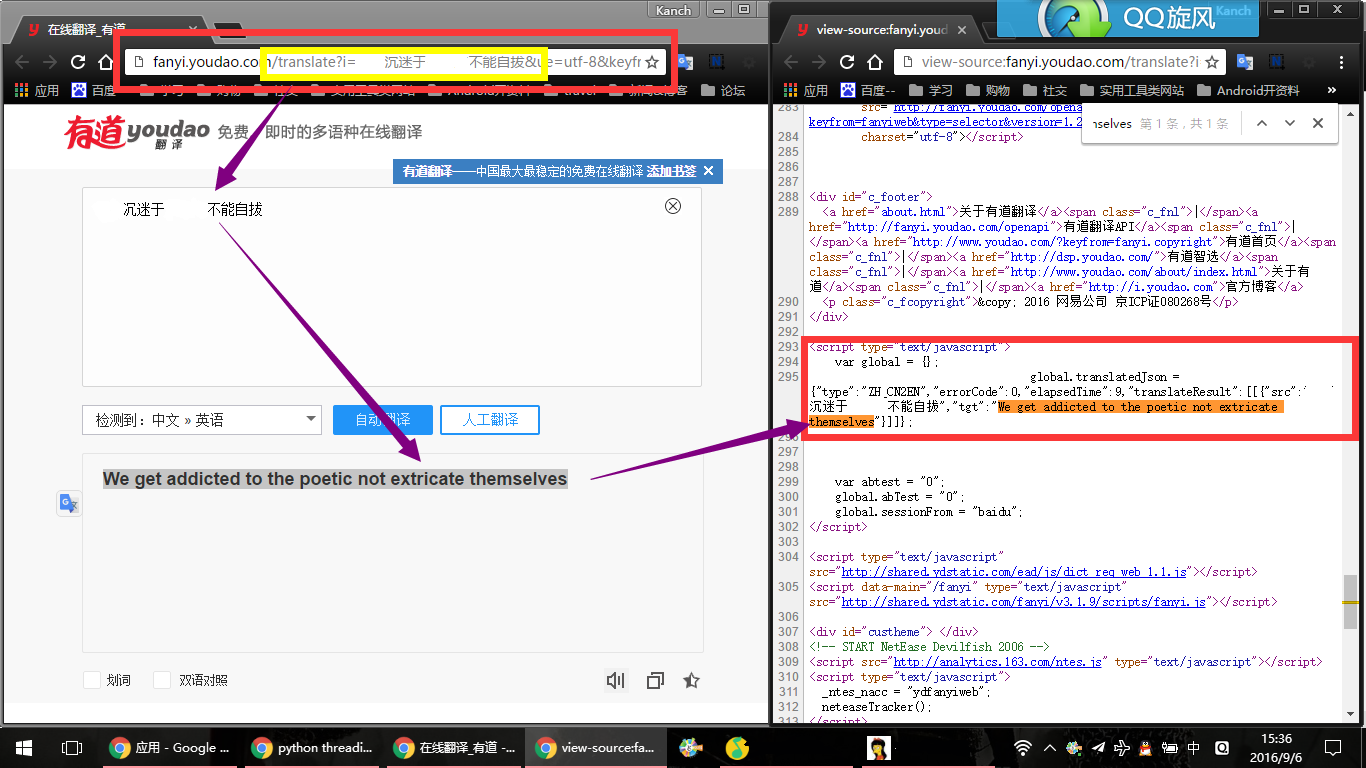Open the 论坛 bookmark folder in the left window
Screen dimensions: 1366x768
point(724,90)
